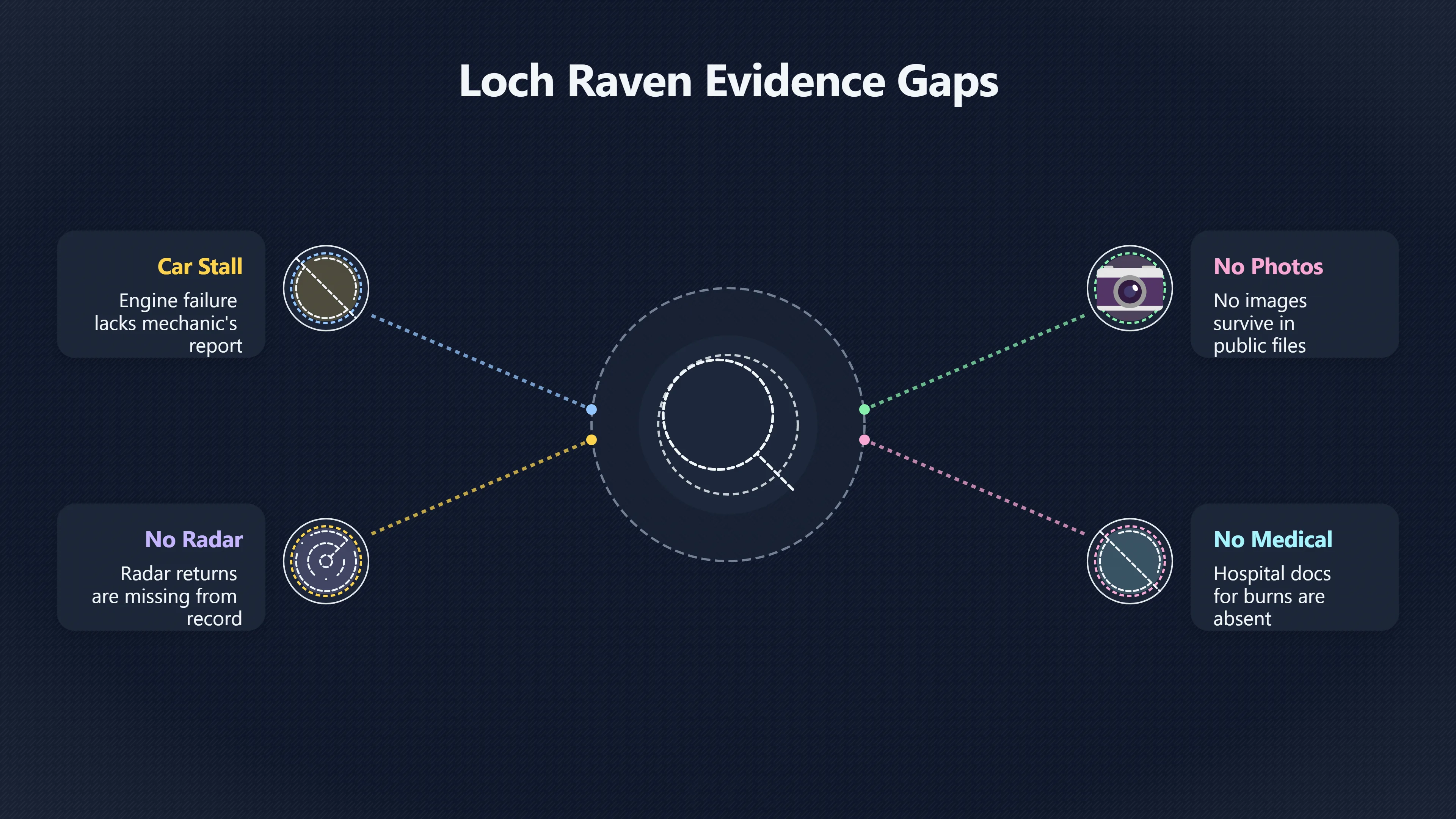Select the No Radar heading
Image resolution: width=1456 pixels, height=819 pixels.
194,539
